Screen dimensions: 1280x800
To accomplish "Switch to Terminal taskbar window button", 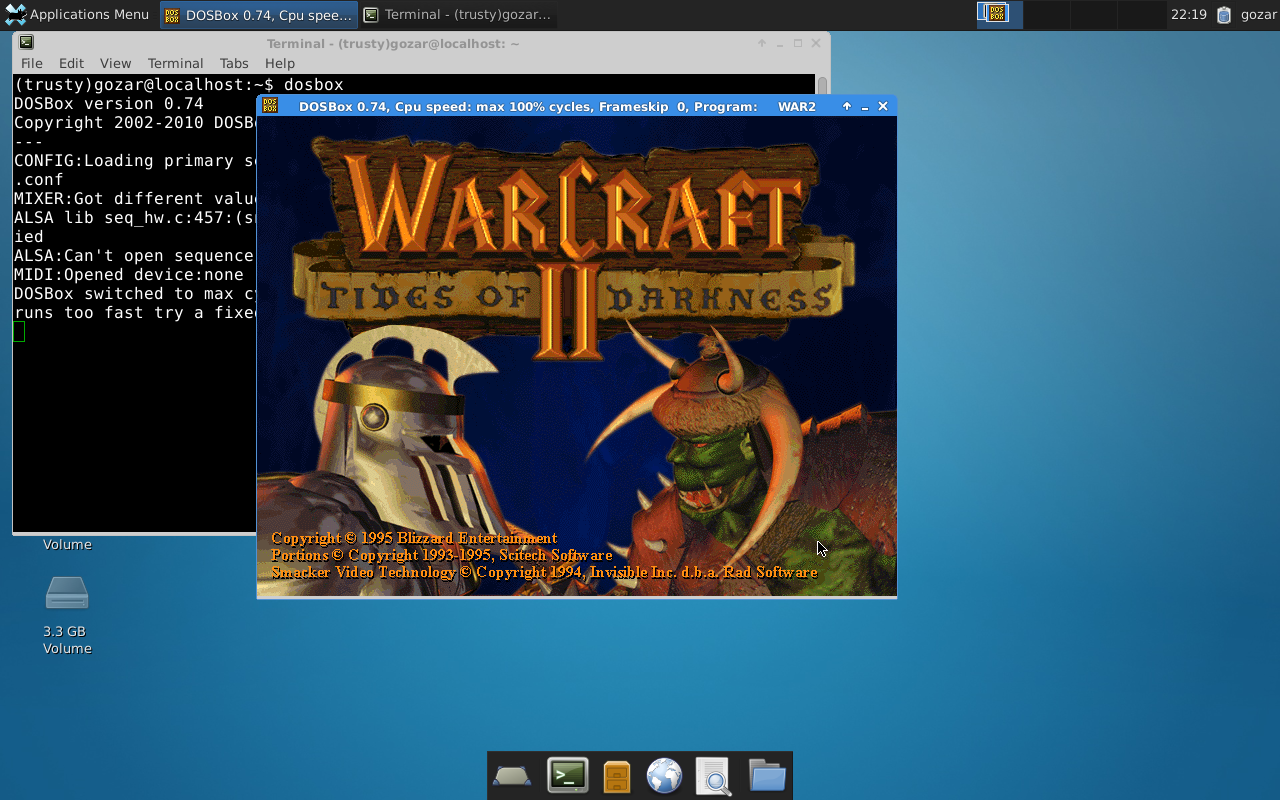I will (458, 14).
